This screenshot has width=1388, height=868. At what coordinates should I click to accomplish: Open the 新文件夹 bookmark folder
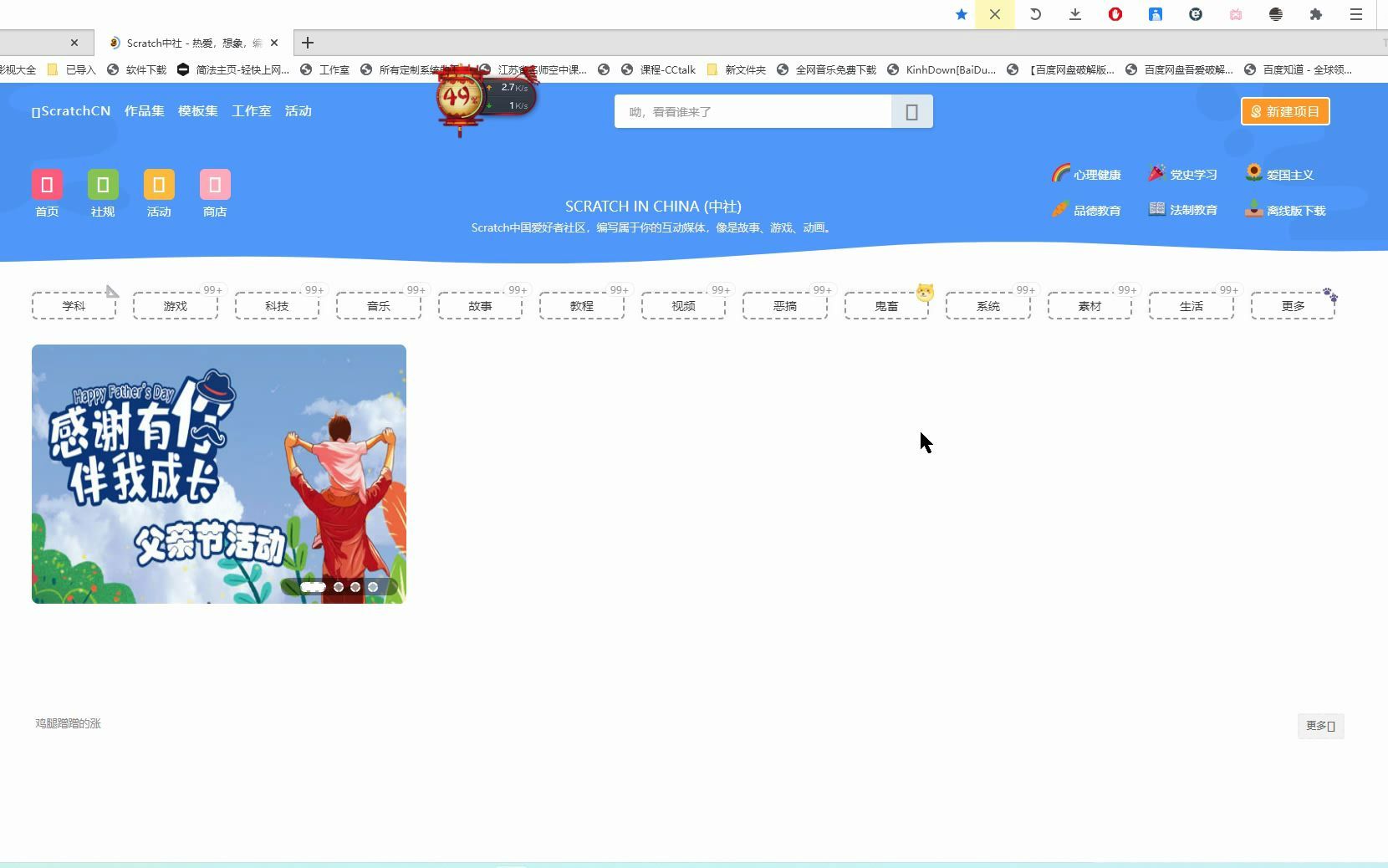(x=737, y=69)
